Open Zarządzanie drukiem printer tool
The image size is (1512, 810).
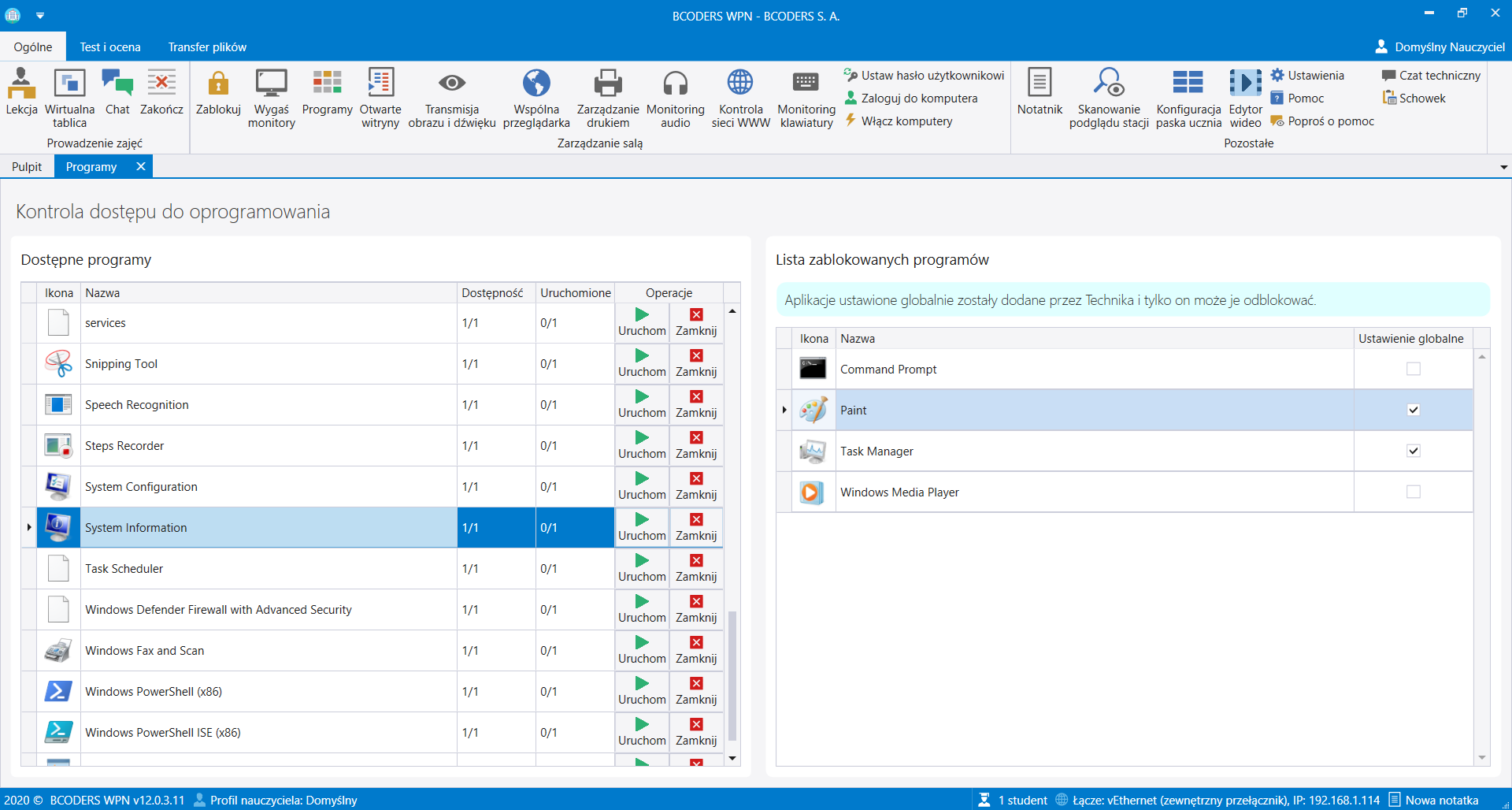[x=608, y=98]
